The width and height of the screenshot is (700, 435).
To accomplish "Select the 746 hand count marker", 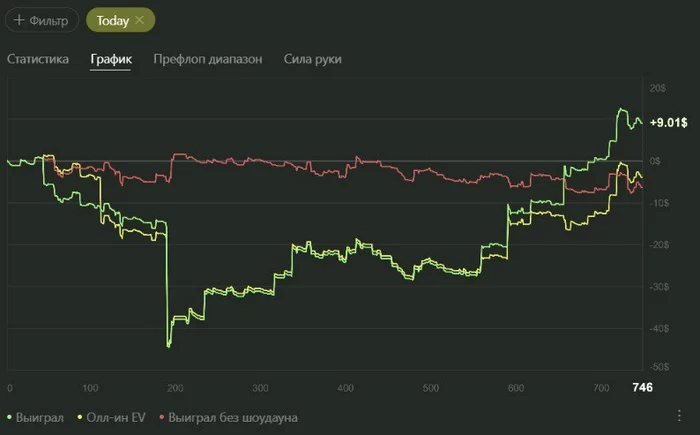I will coord(641,388).
